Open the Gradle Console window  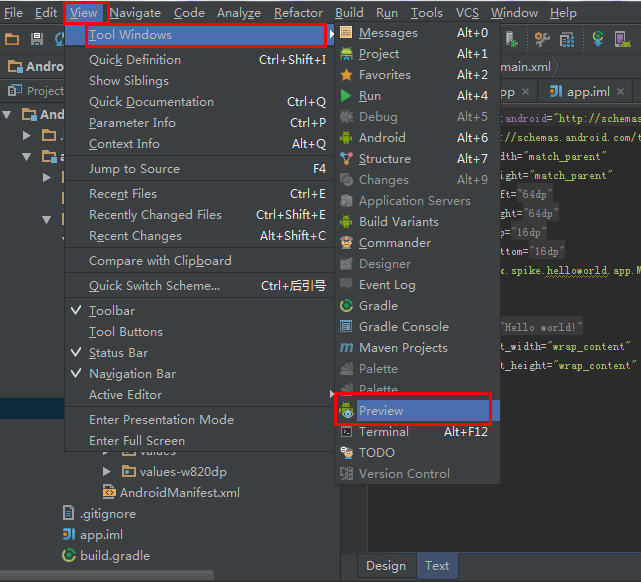pyautogui.click(x=417, y=327)
